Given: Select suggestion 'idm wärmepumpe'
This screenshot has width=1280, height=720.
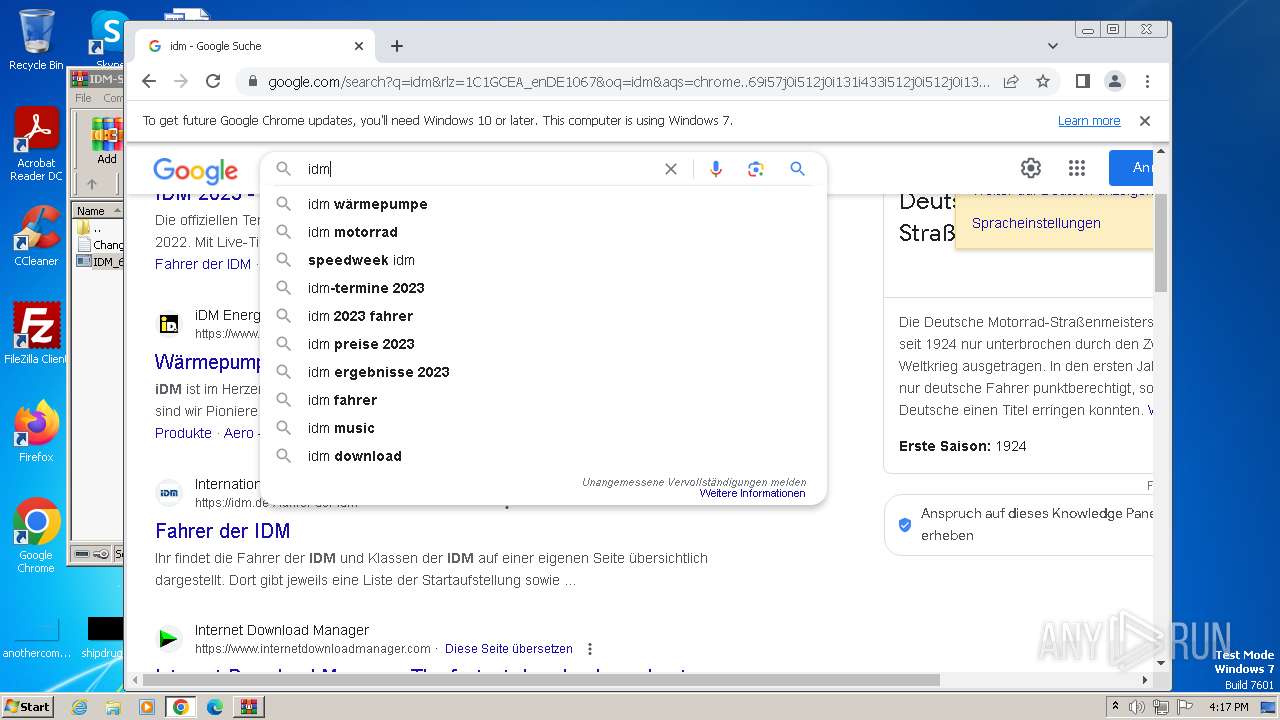Looking at the screenshot, I should point(543,204).
